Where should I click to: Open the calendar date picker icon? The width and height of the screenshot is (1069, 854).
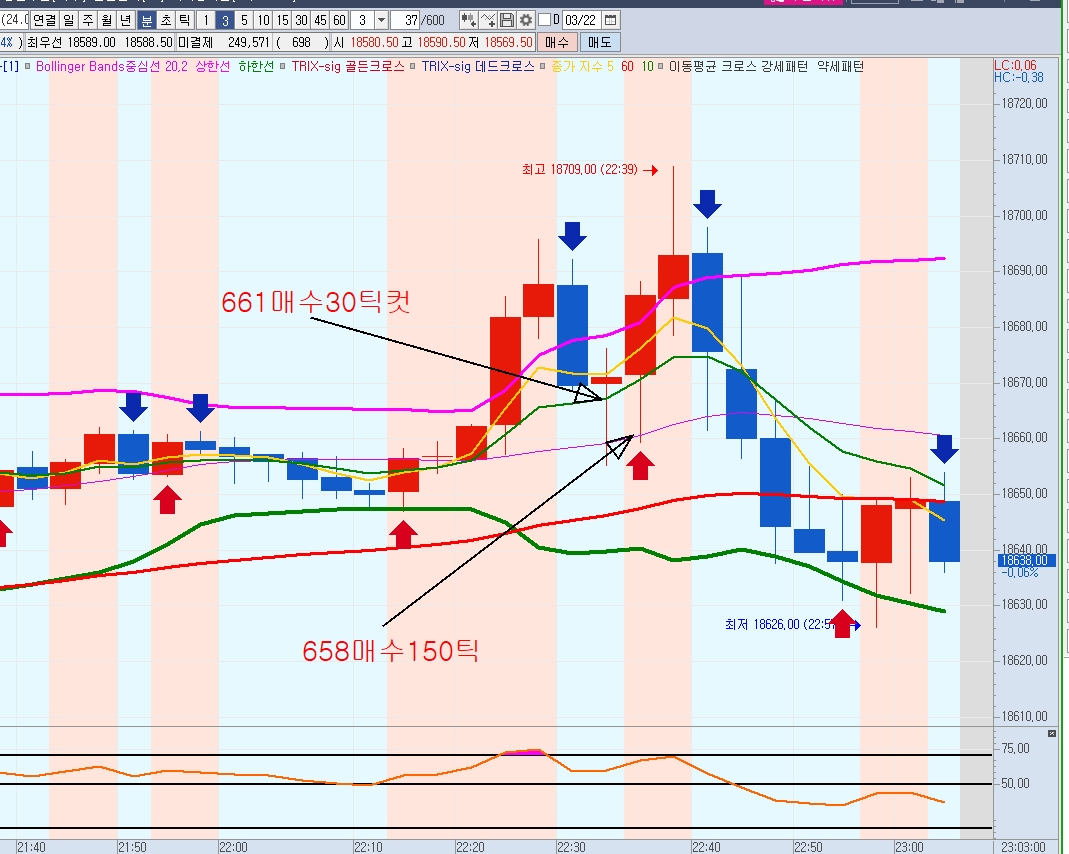tap(611, 20)
